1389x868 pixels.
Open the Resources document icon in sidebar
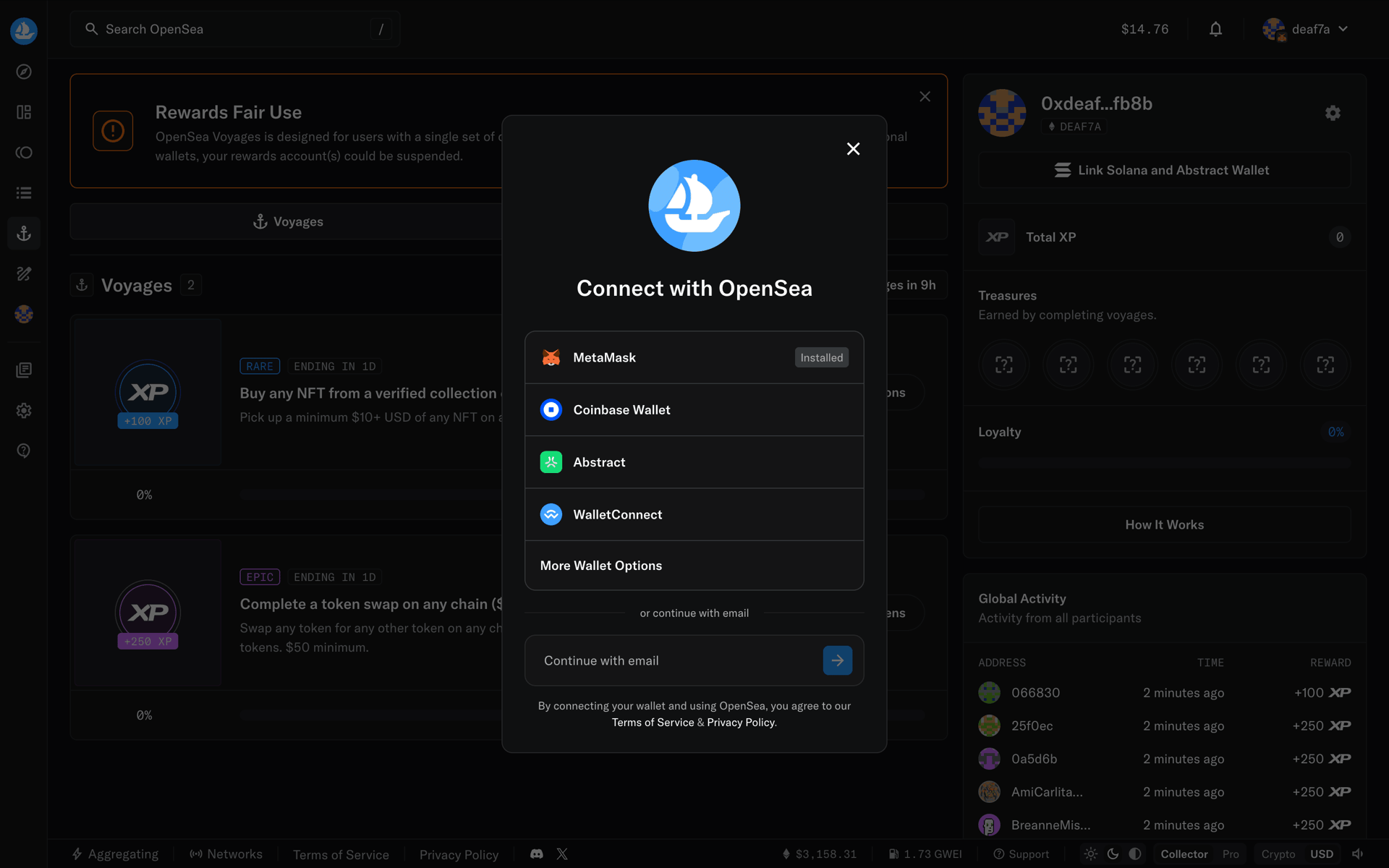click(x=24, y=370)
